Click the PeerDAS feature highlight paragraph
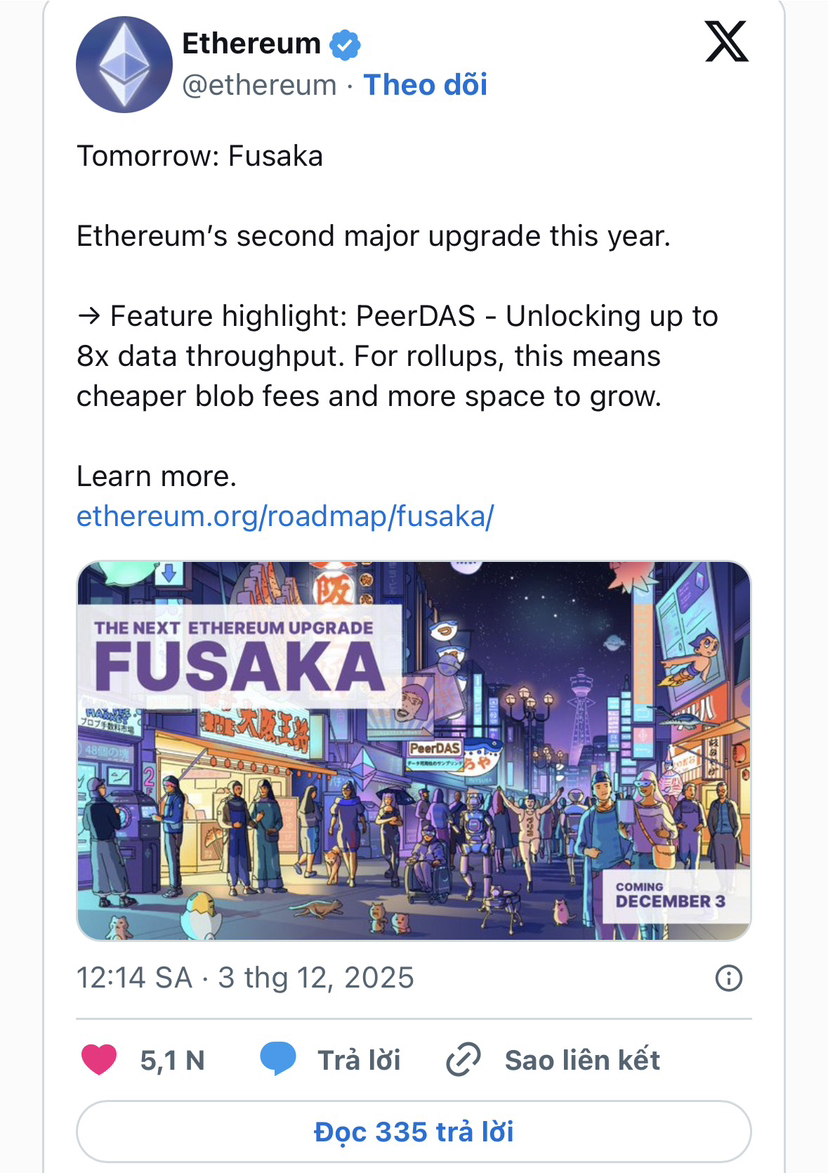Viewport: 828px width, 1173px height. pyautogui.click(x=397, y=356)
